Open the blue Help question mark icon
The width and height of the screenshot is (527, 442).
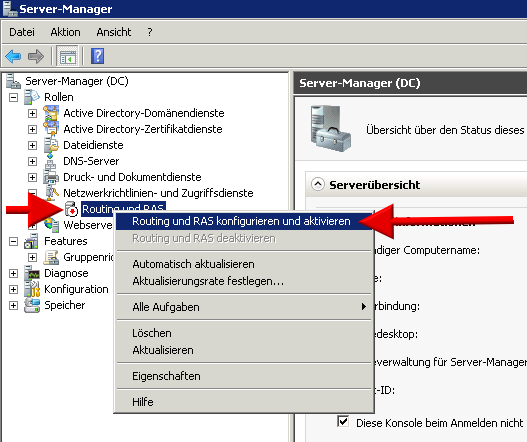tap(97, 56)
